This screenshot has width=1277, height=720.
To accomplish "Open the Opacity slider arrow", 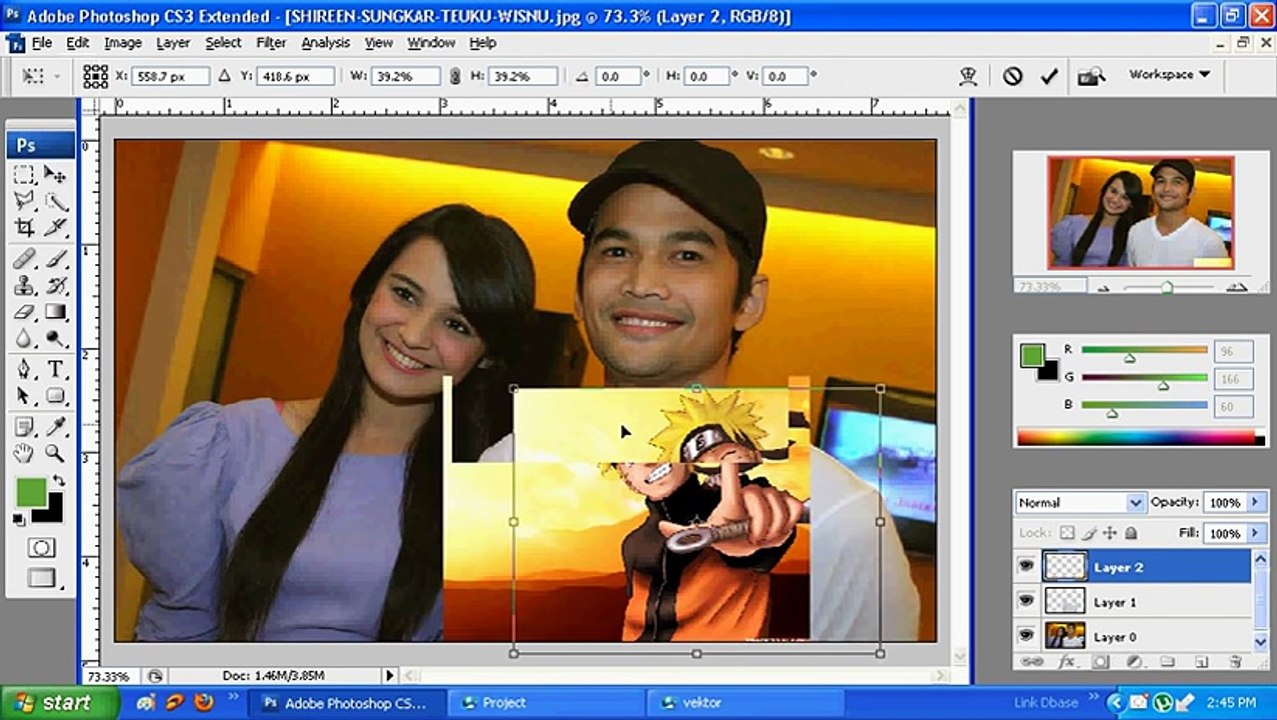I will click(1256, 502).
